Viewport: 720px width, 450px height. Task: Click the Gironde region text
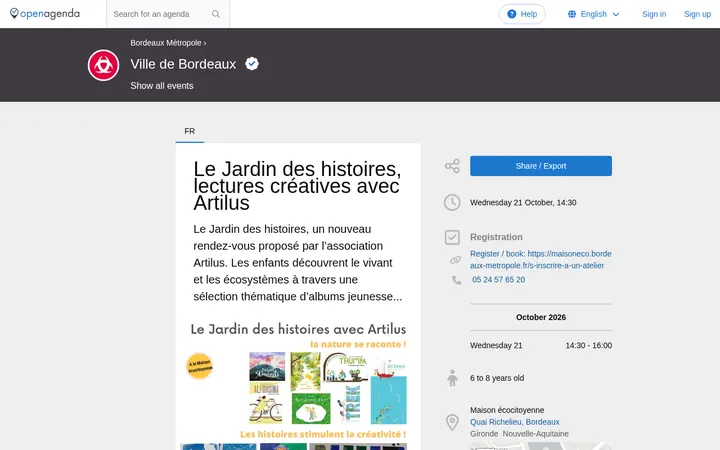484,434
